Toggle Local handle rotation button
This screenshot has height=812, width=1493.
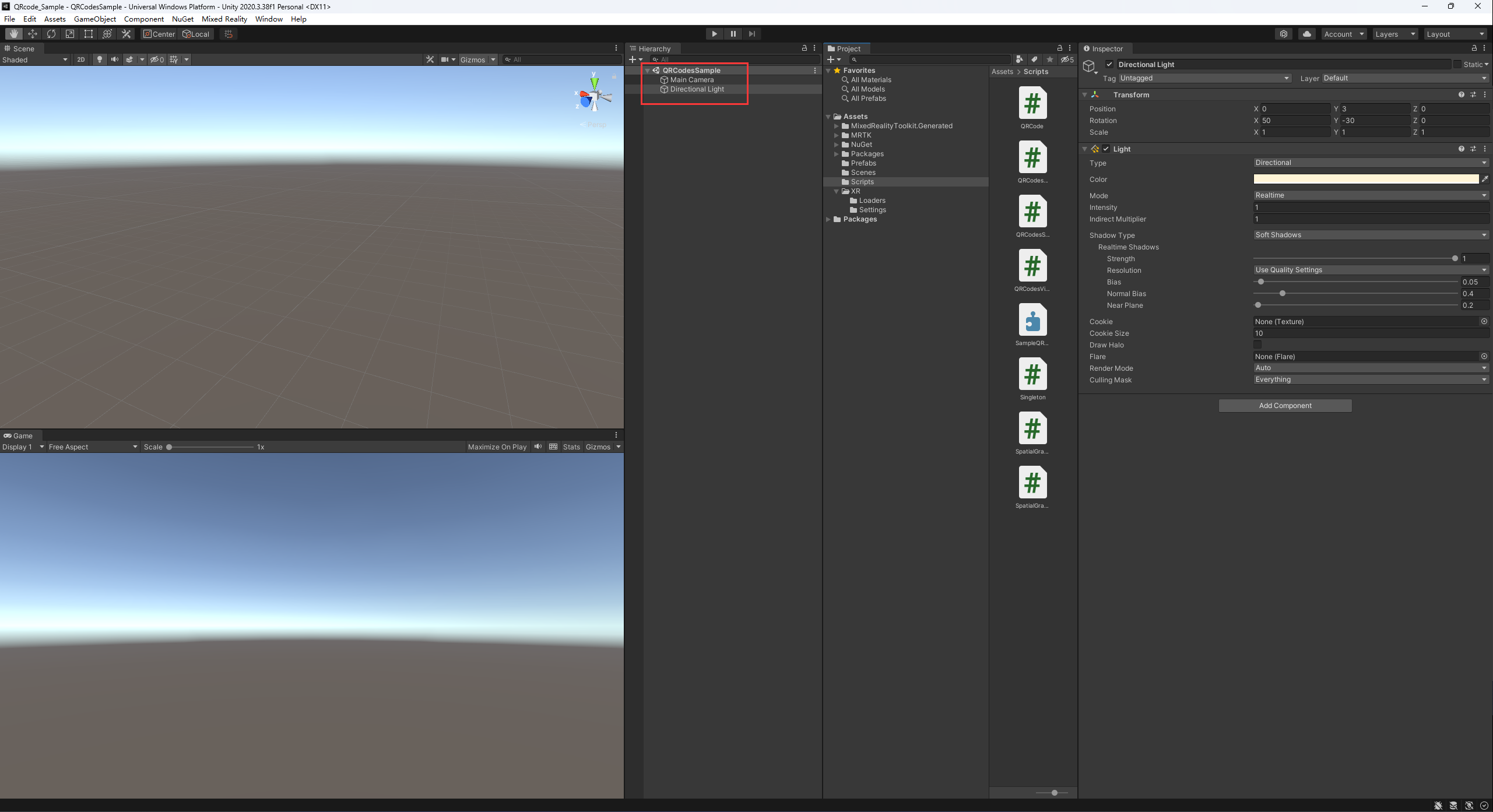[x=196, y=34]
